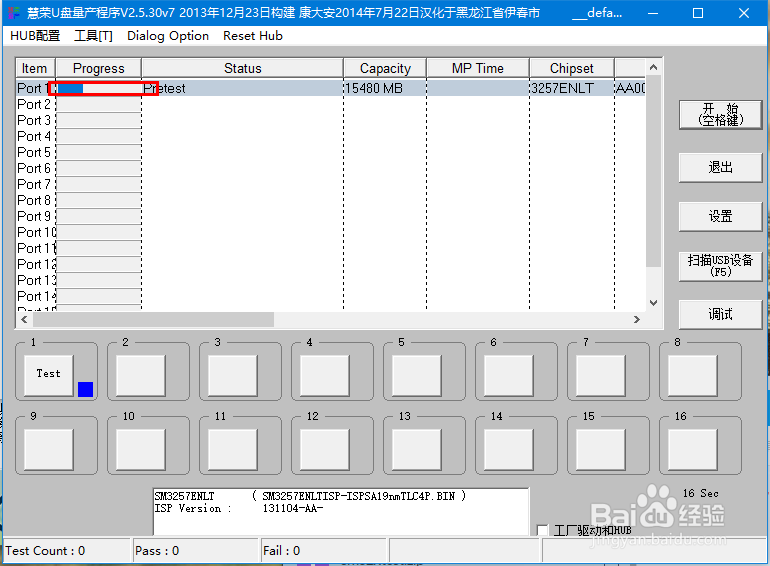The height and width of the screenshot is (566, 770).
Task: Click the Chipset column header
Action: [572, 68]
